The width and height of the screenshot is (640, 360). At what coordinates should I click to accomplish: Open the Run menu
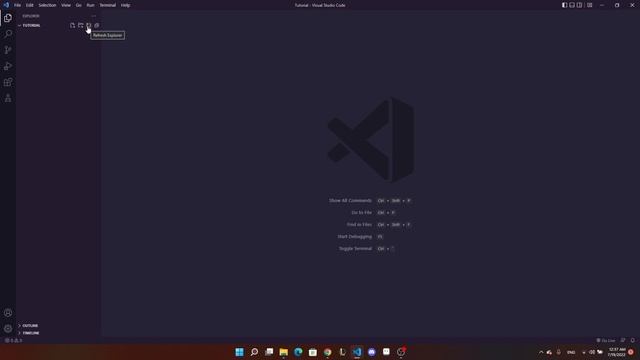pyautogui.click(x=90, y=5)
